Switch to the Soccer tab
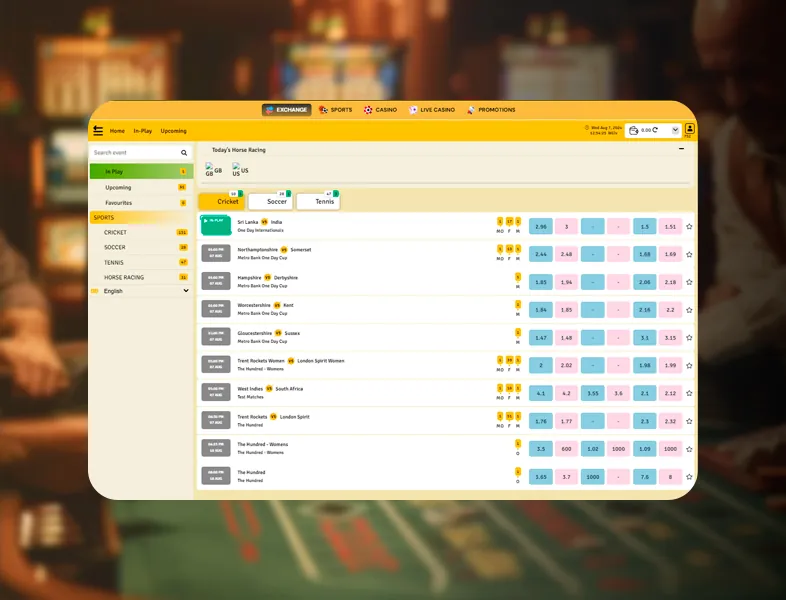Screen dimensions: 786x600 pos(270,202)
